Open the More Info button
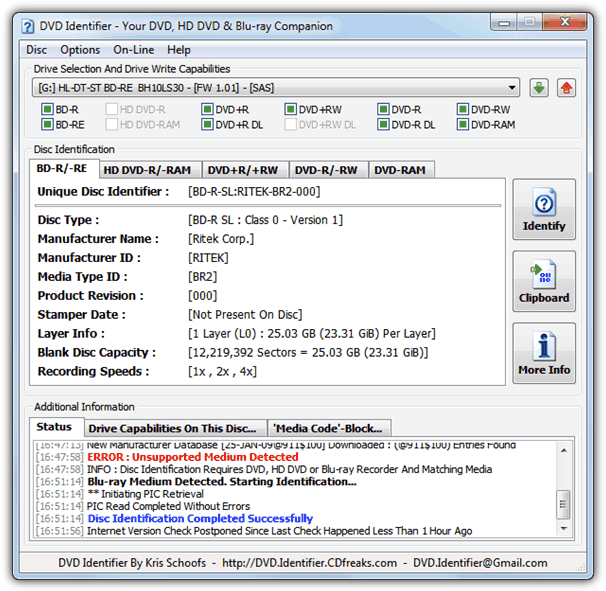Image resolution: width=606 pixels, height=591 pixels. click(544, 353)
